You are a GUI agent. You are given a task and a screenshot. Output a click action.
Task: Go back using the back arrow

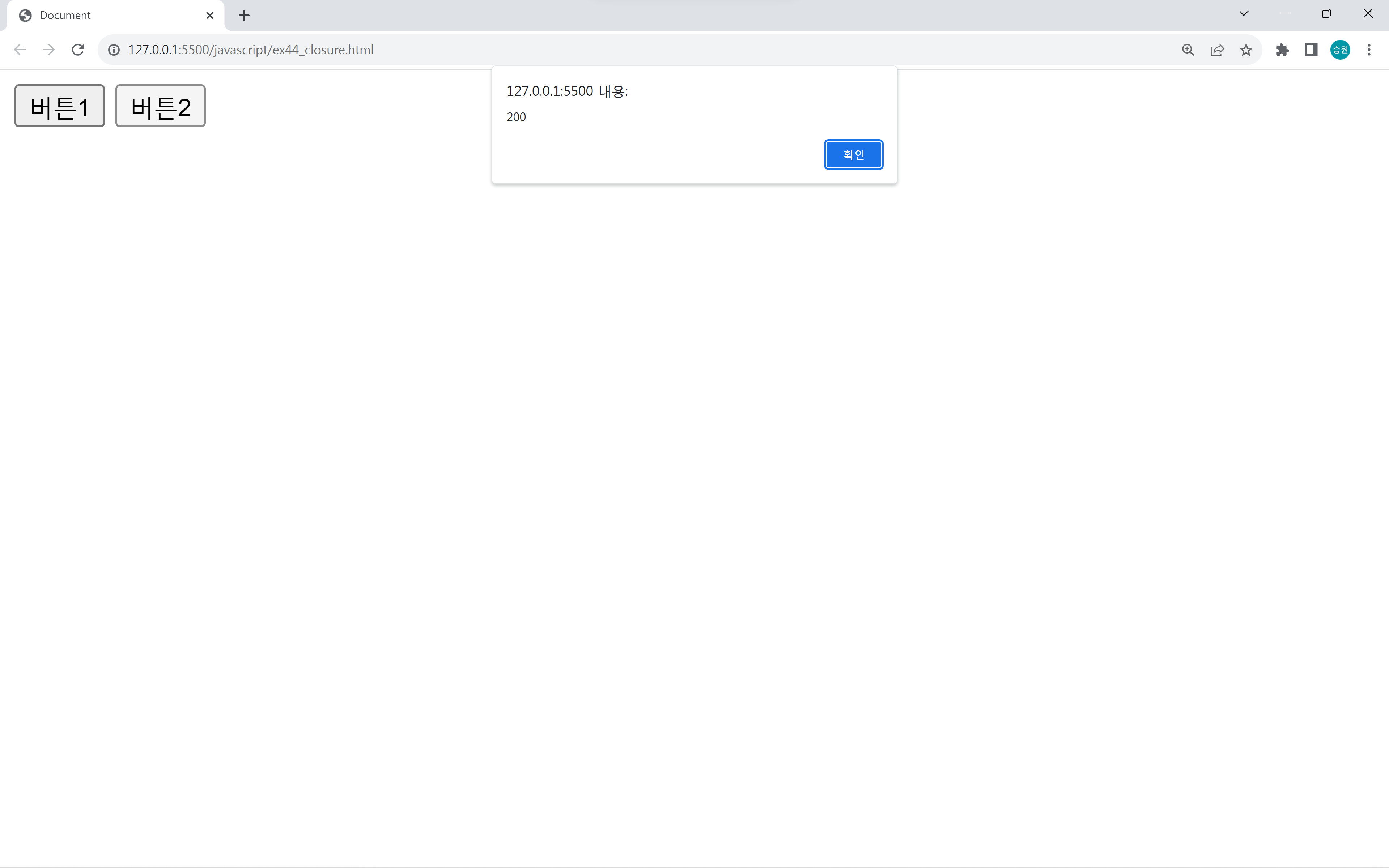coord(20,50)
